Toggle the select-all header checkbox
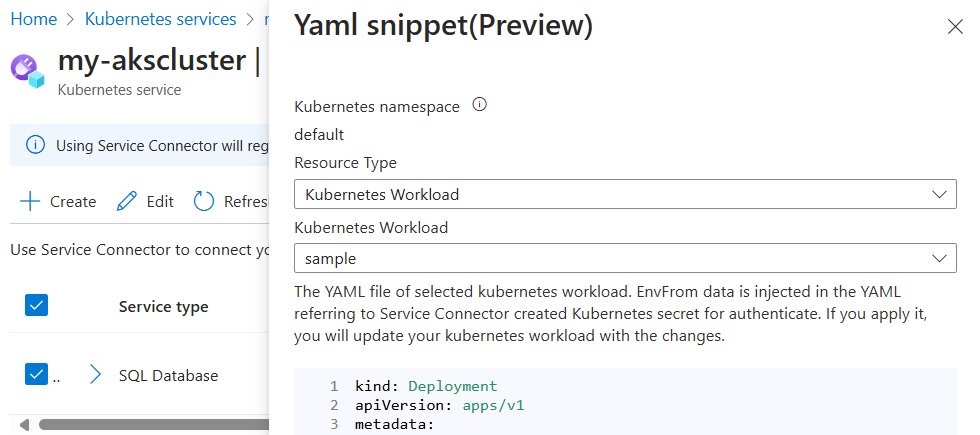This screenshot has width=980, height=435. (x=37, y=306)
